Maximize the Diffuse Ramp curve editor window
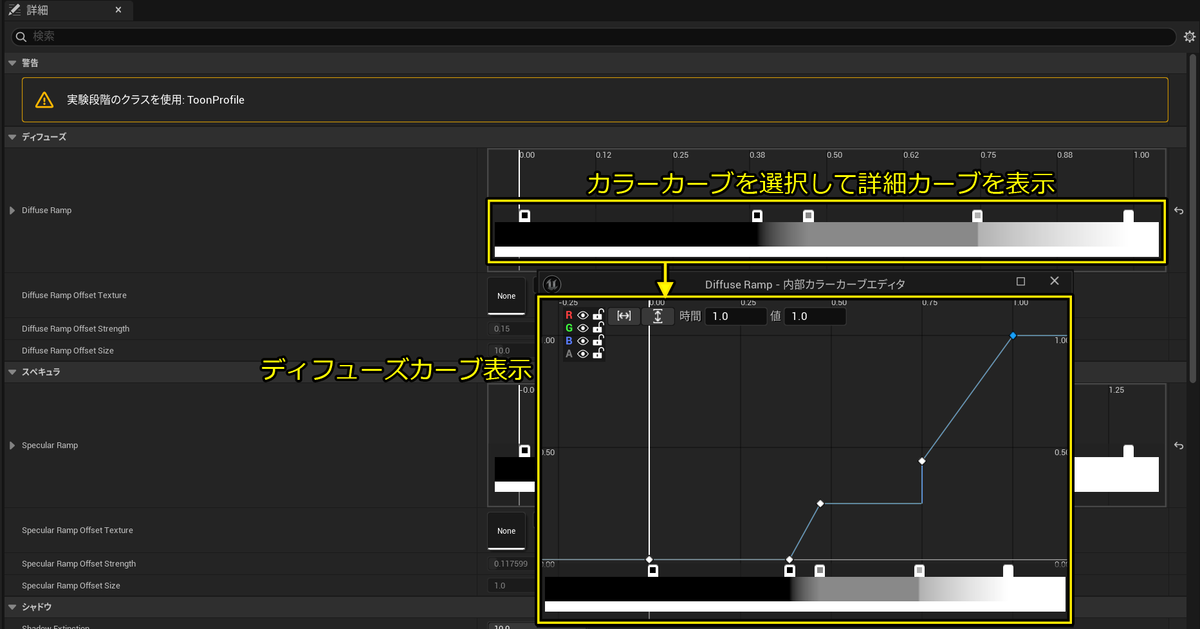The width and height of the screenshot is (1200, 629). [x=1020, y=282]
